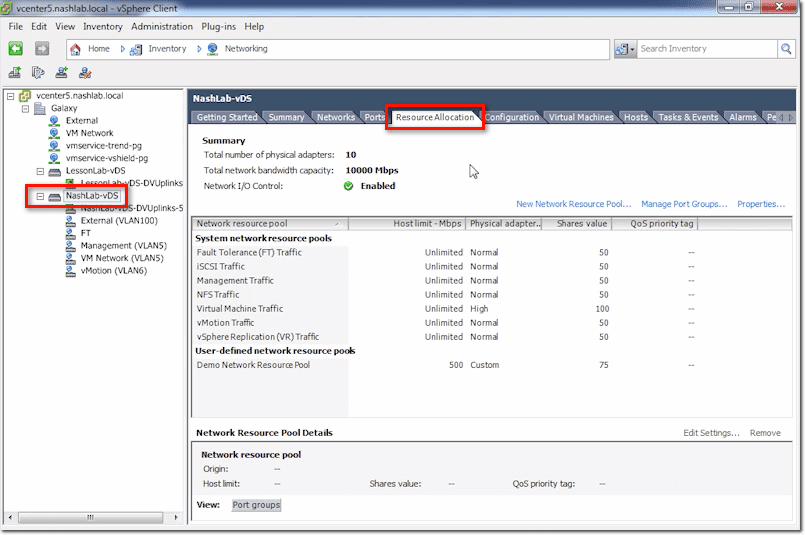Click the Inventory icon in breadcrumb
The height and width of the screenshot is (535, 805).
tap(136, 49)
